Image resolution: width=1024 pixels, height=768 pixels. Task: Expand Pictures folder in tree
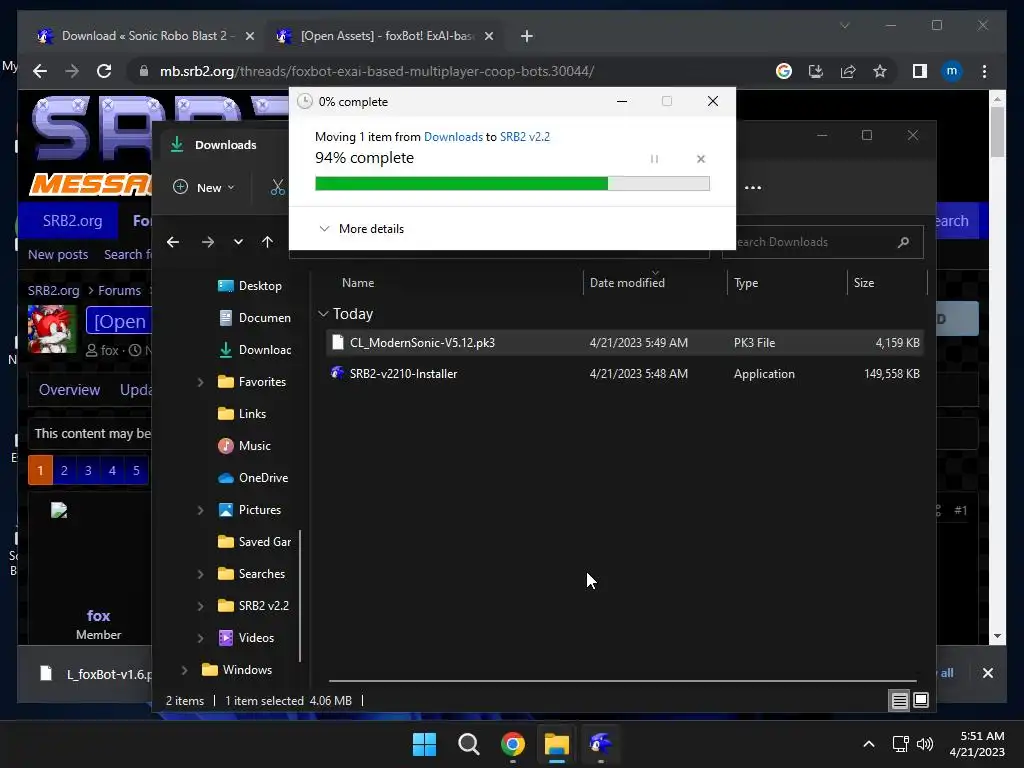[200, 509]
